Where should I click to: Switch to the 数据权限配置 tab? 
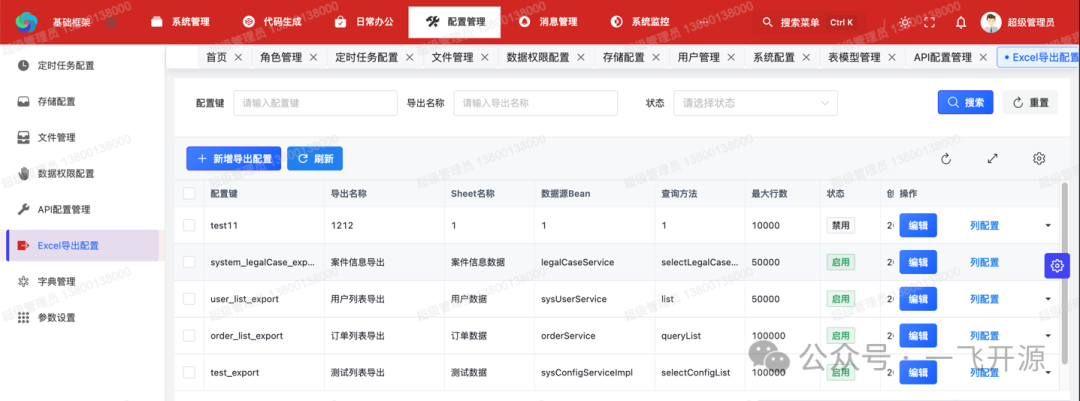538,57
